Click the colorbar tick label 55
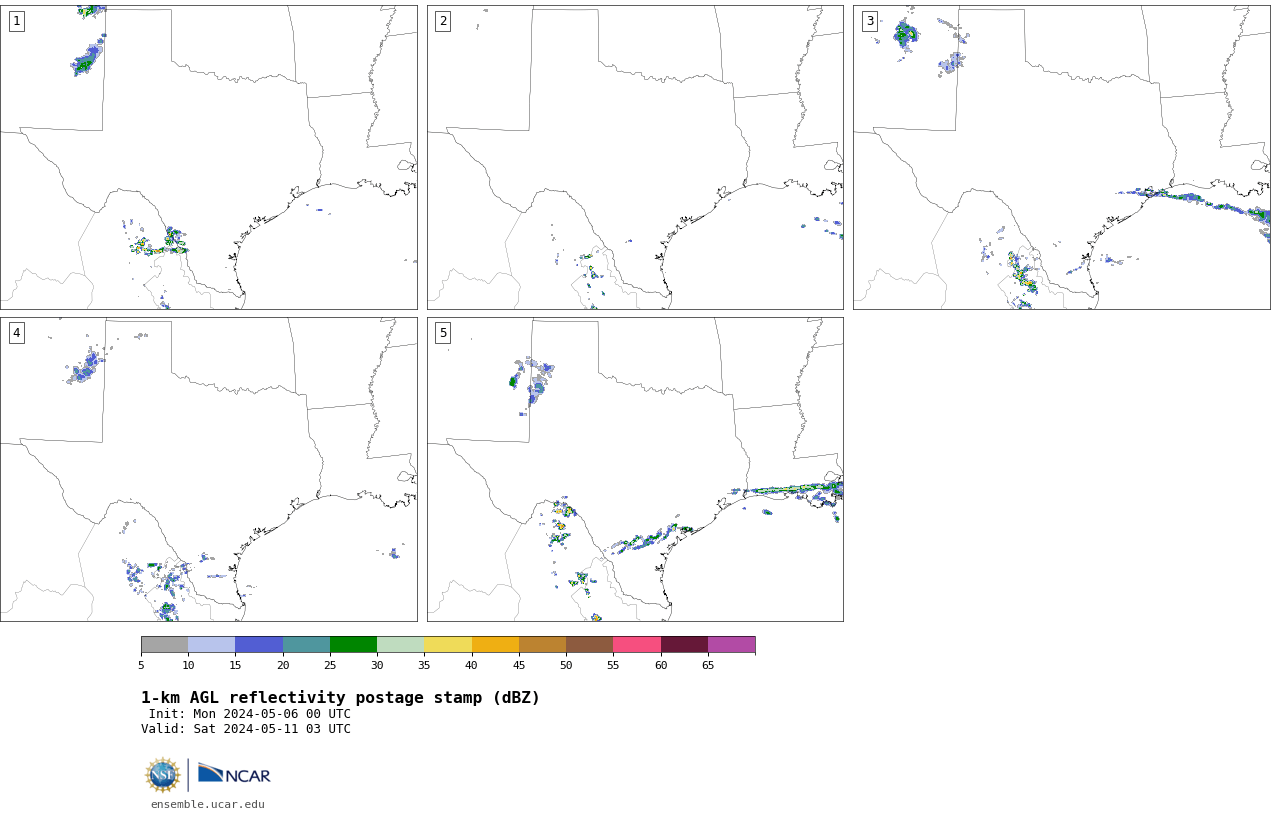Viewport: 1280px width, 815px height. (x=613, y=665)
